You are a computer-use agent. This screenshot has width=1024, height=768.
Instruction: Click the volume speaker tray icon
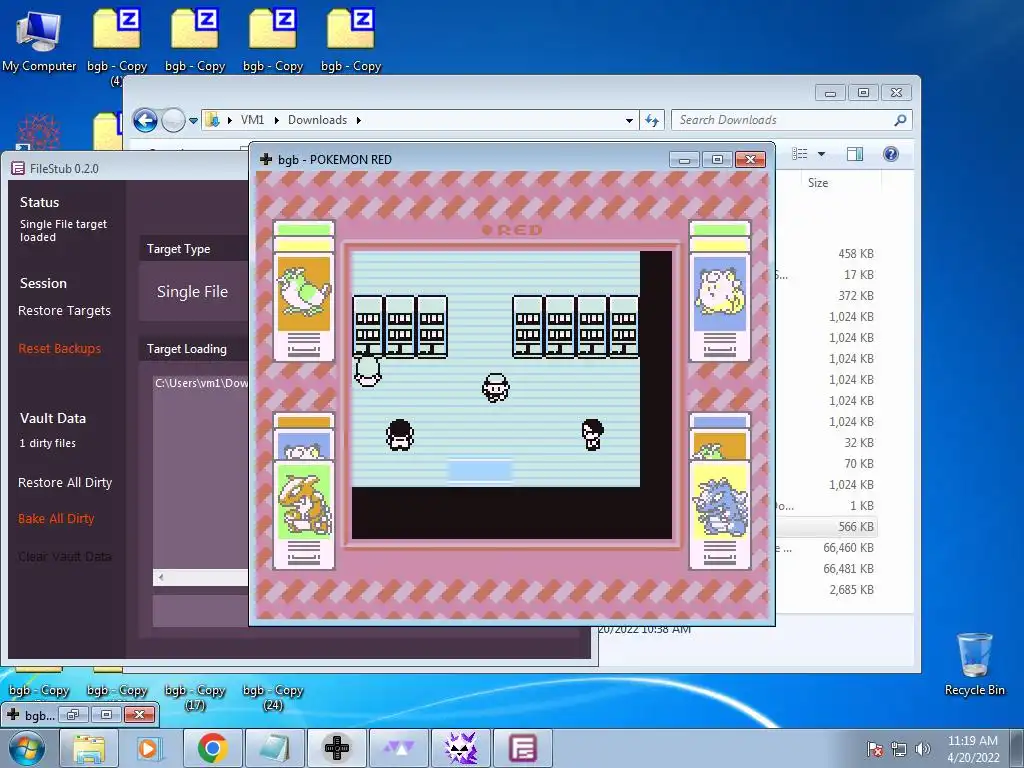point(923,749)
